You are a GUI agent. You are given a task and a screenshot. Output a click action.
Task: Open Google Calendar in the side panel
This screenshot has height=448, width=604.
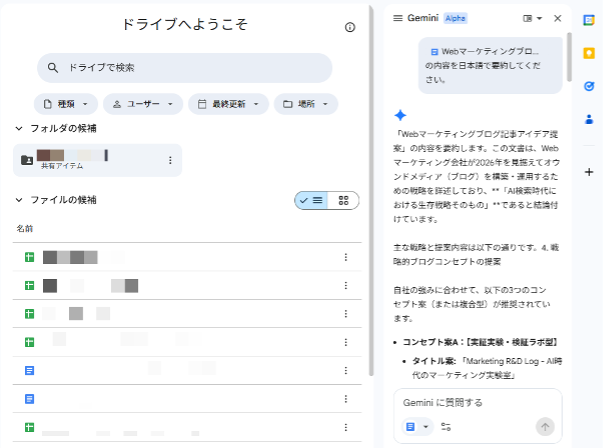(589, 20)
